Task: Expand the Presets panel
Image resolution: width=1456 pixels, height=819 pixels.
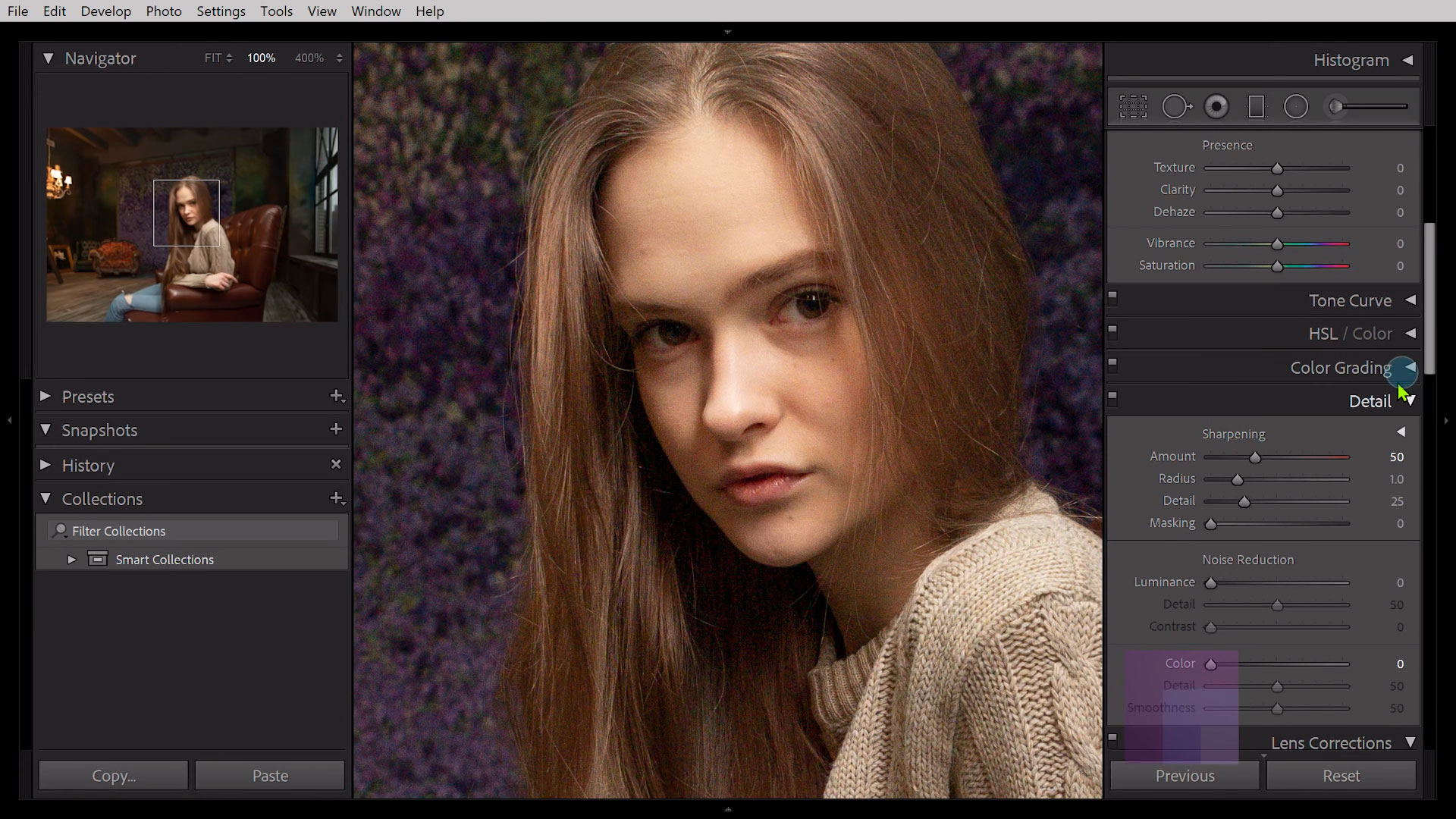Action: pos(45,396)
